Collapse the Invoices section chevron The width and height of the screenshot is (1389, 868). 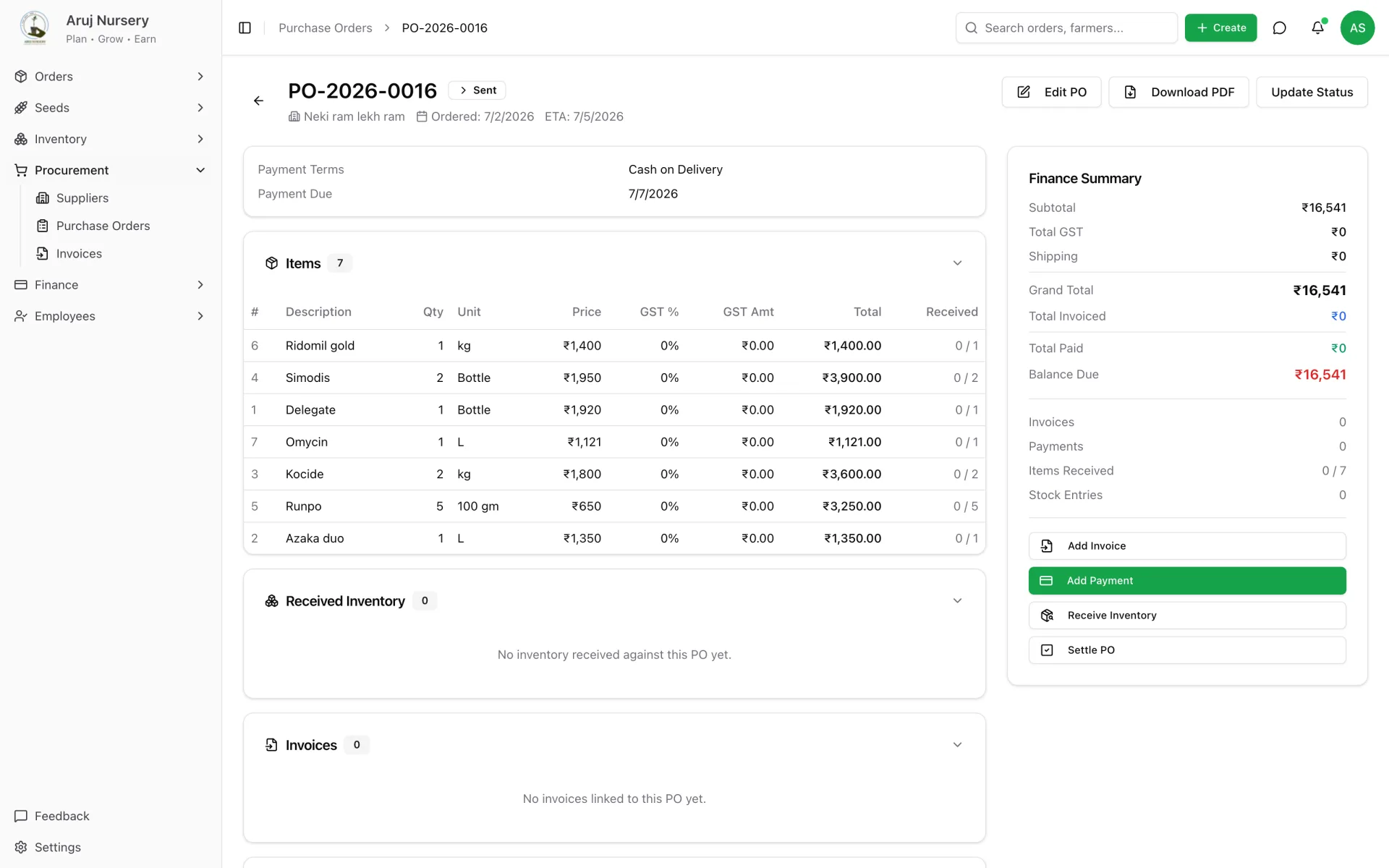tap(957, 745)
